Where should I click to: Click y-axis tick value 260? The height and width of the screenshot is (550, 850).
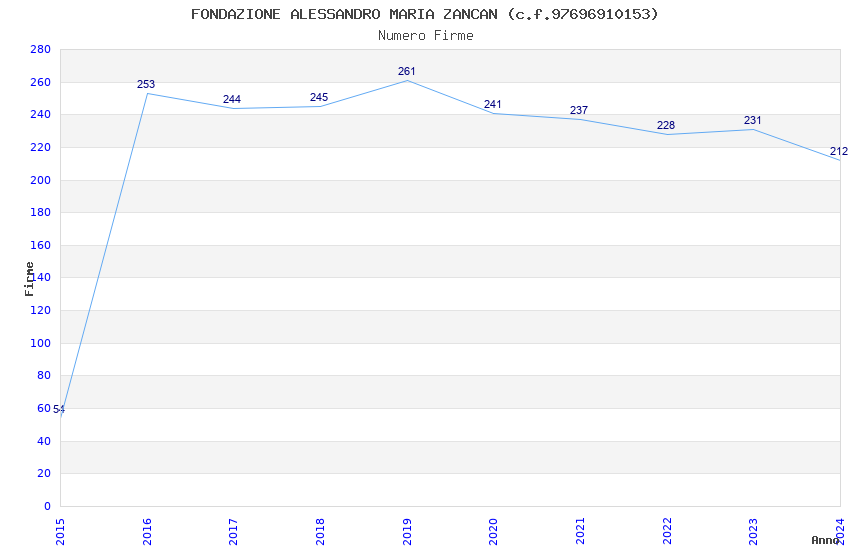pos(41,82)
